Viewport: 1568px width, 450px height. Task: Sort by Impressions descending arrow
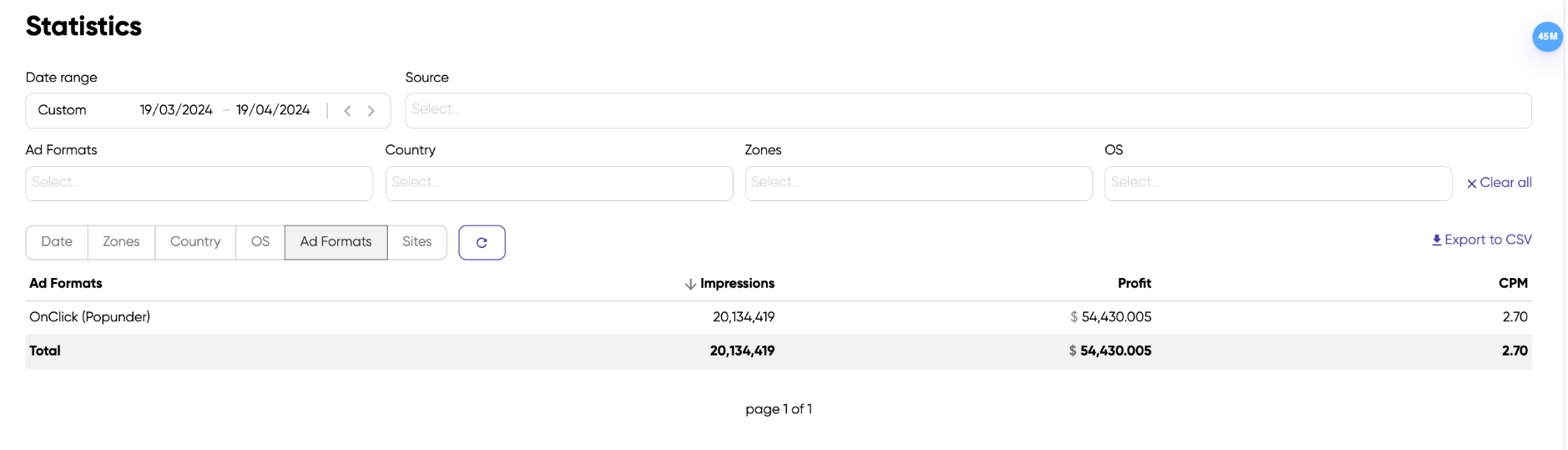[x=690, y=284]
